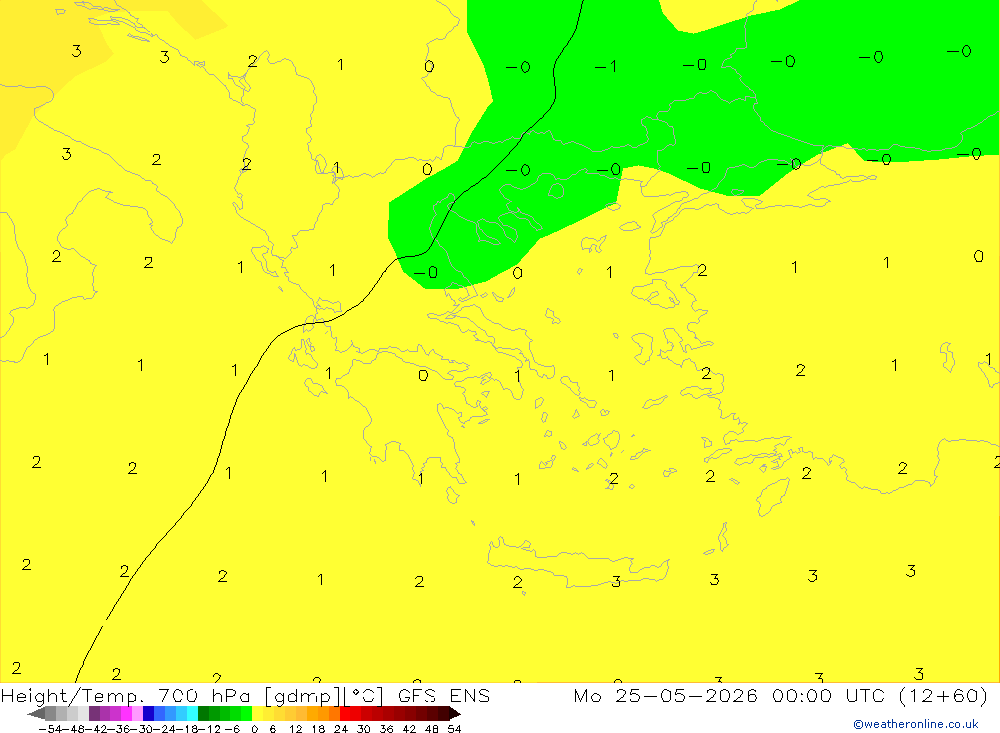Click the bright red swatch near legend label 24
The width and height of the screenshot is (1000, 733).
pyautogui.click(x=345, y=714)
